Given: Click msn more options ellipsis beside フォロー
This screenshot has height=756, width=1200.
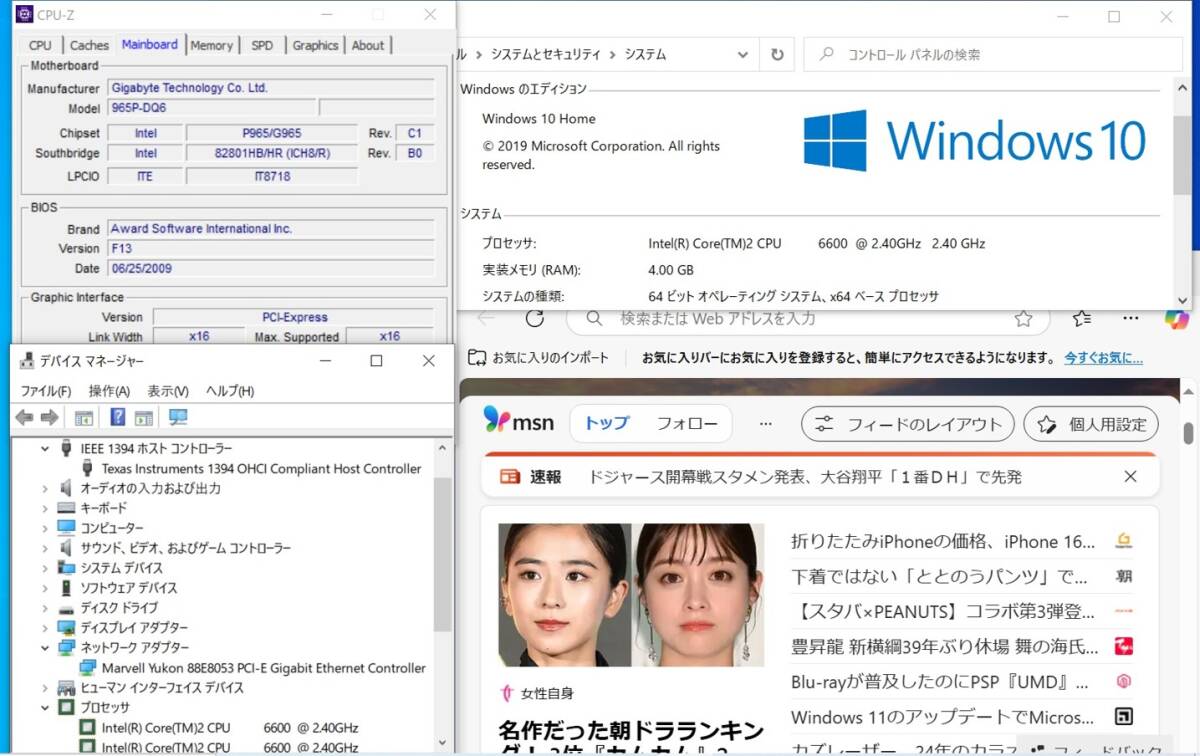Looking at the screenshot, I should tap(765, 423).
